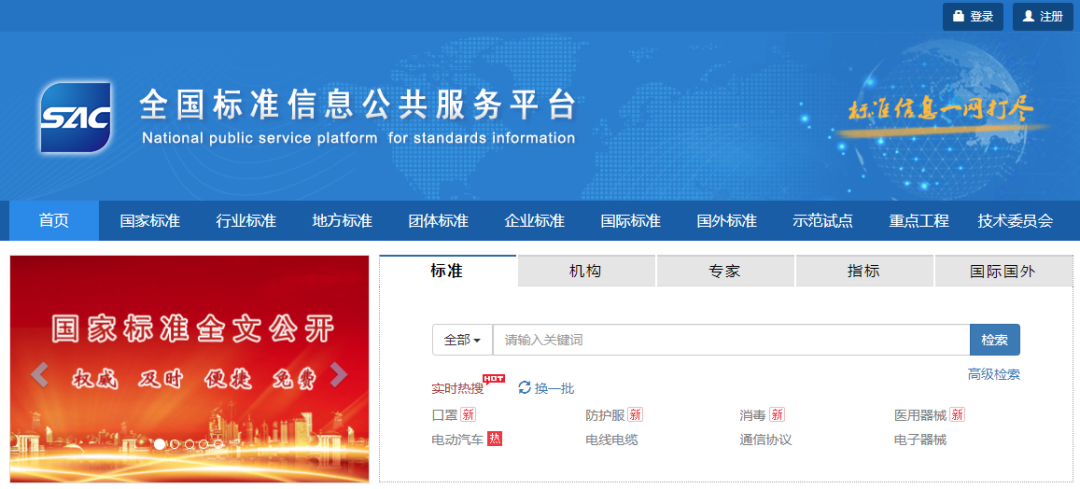The height and width of the screenshot is (489, 1080).
Task: Click the 实时热搜 label
Action: 457,388
